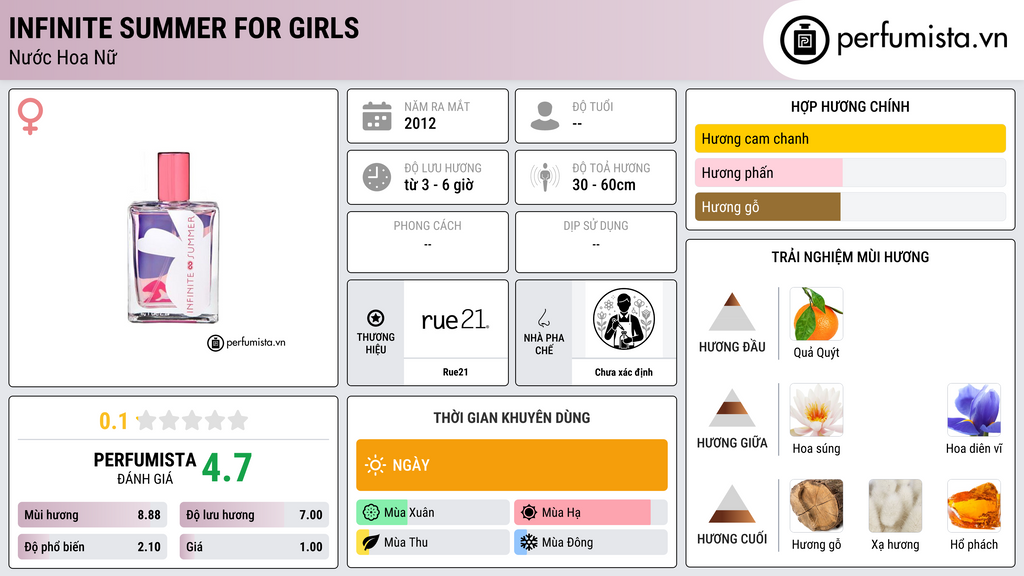Click the perfumer illustration Chưa xác định

pyautogui.click(x=624, y=319)
